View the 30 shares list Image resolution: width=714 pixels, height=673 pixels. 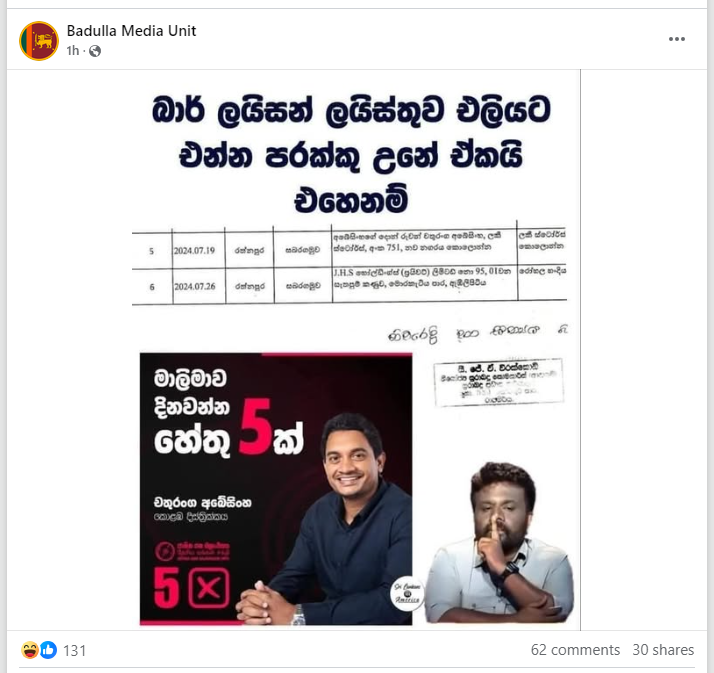pyautogui.click(x=663, y=650)
